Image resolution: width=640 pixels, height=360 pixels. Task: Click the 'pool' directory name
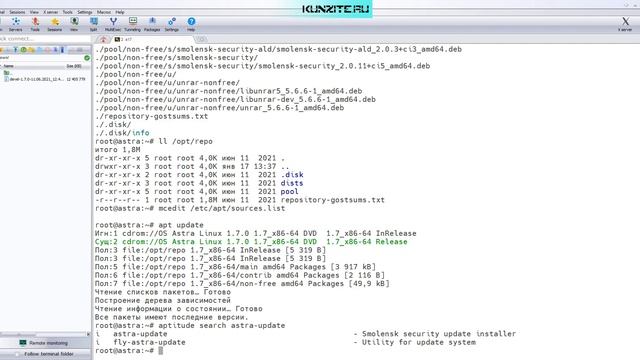click(x=289, y=191)
